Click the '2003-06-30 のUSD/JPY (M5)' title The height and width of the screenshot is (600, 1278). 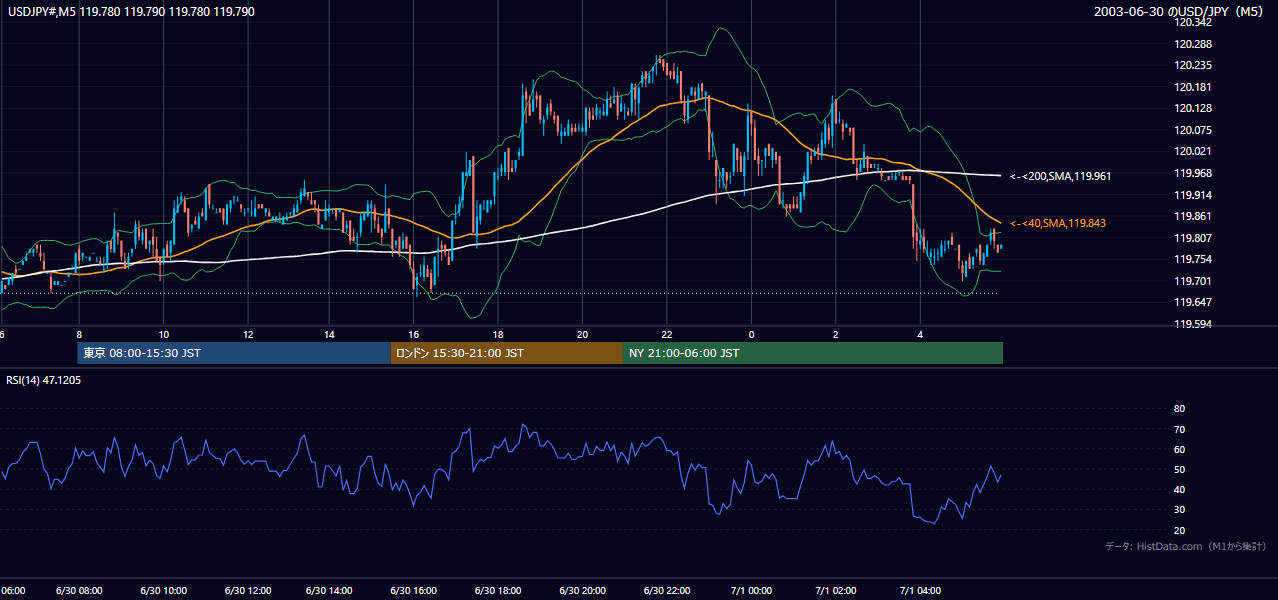(1179, 11)
